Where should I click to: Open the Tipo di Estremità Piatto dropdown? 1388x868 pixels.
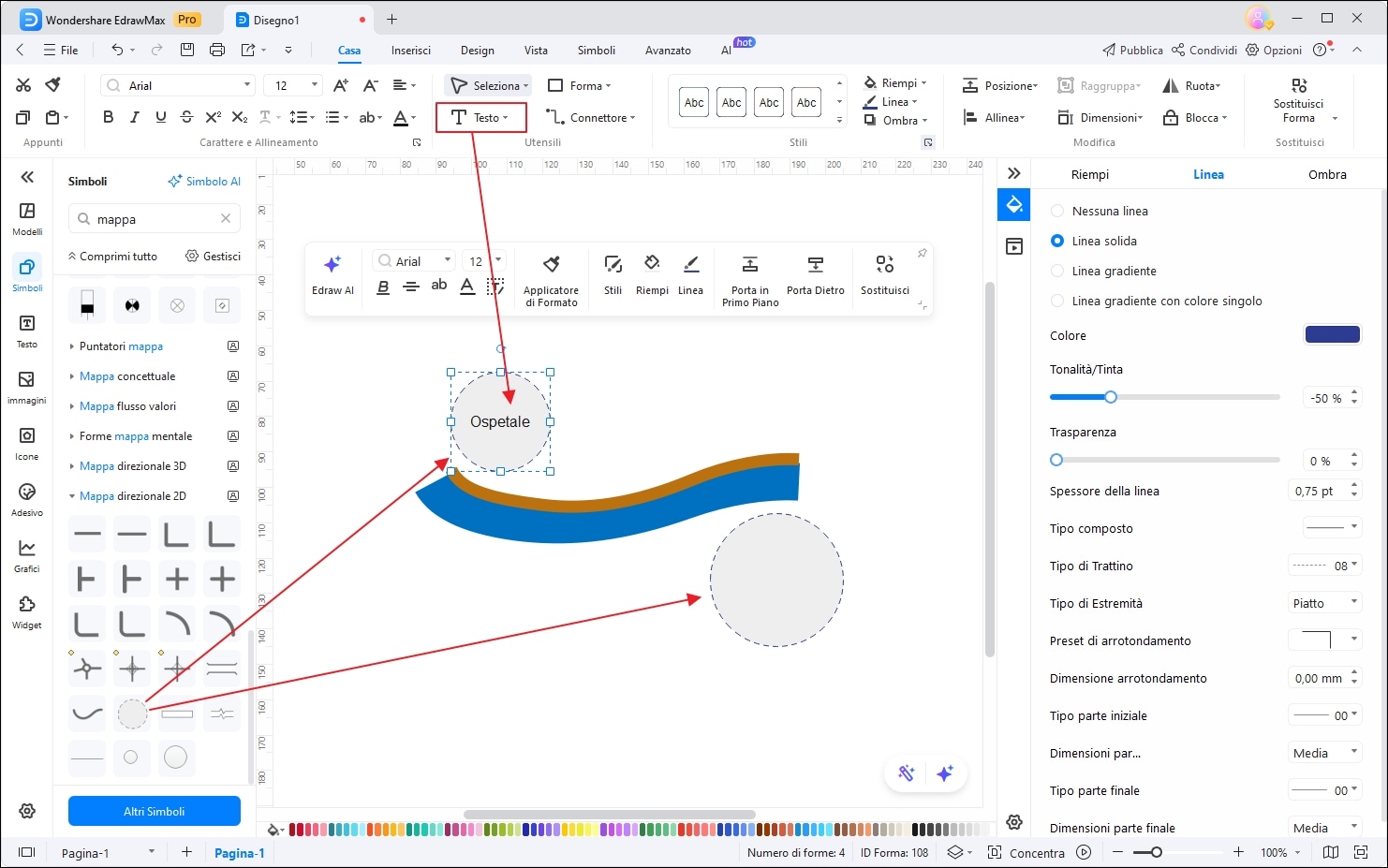pyautogui.click(x=1324, y=602)
